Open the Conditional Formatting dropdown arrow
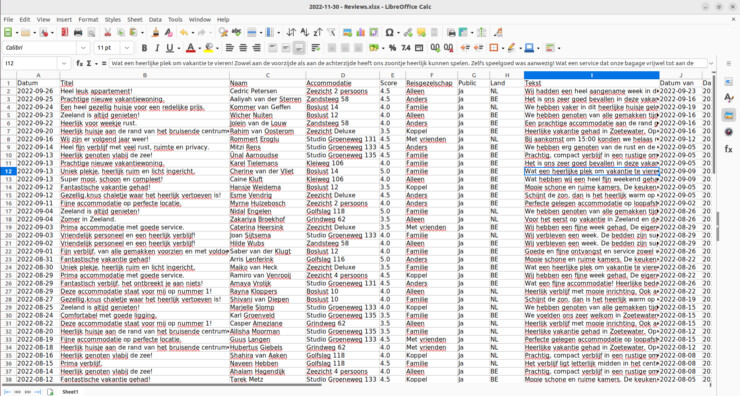740x396 pixels. [x=559, y=48]
